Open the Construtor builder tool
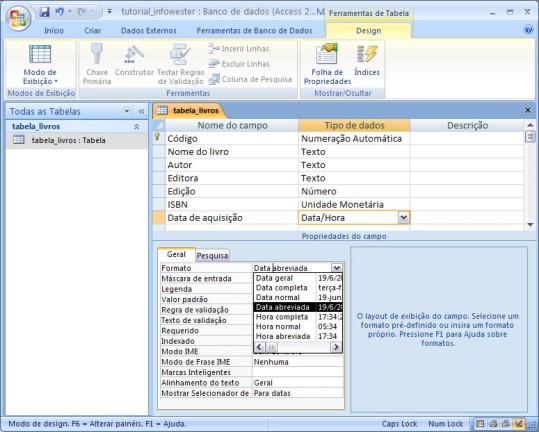The image size is (539, 432). [x=134, y=60]
